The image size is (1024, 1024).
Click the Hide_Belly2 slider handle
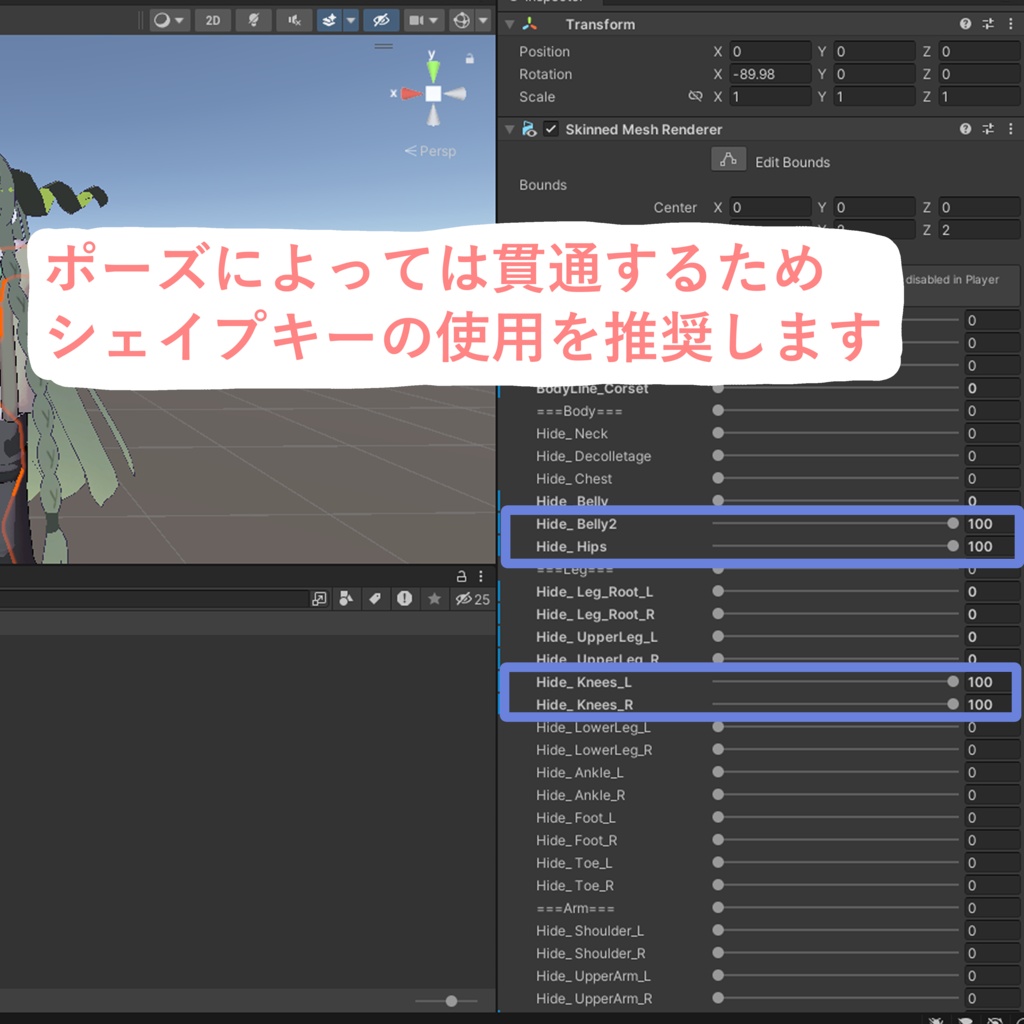pyautogui.click(x=953, y=523)
